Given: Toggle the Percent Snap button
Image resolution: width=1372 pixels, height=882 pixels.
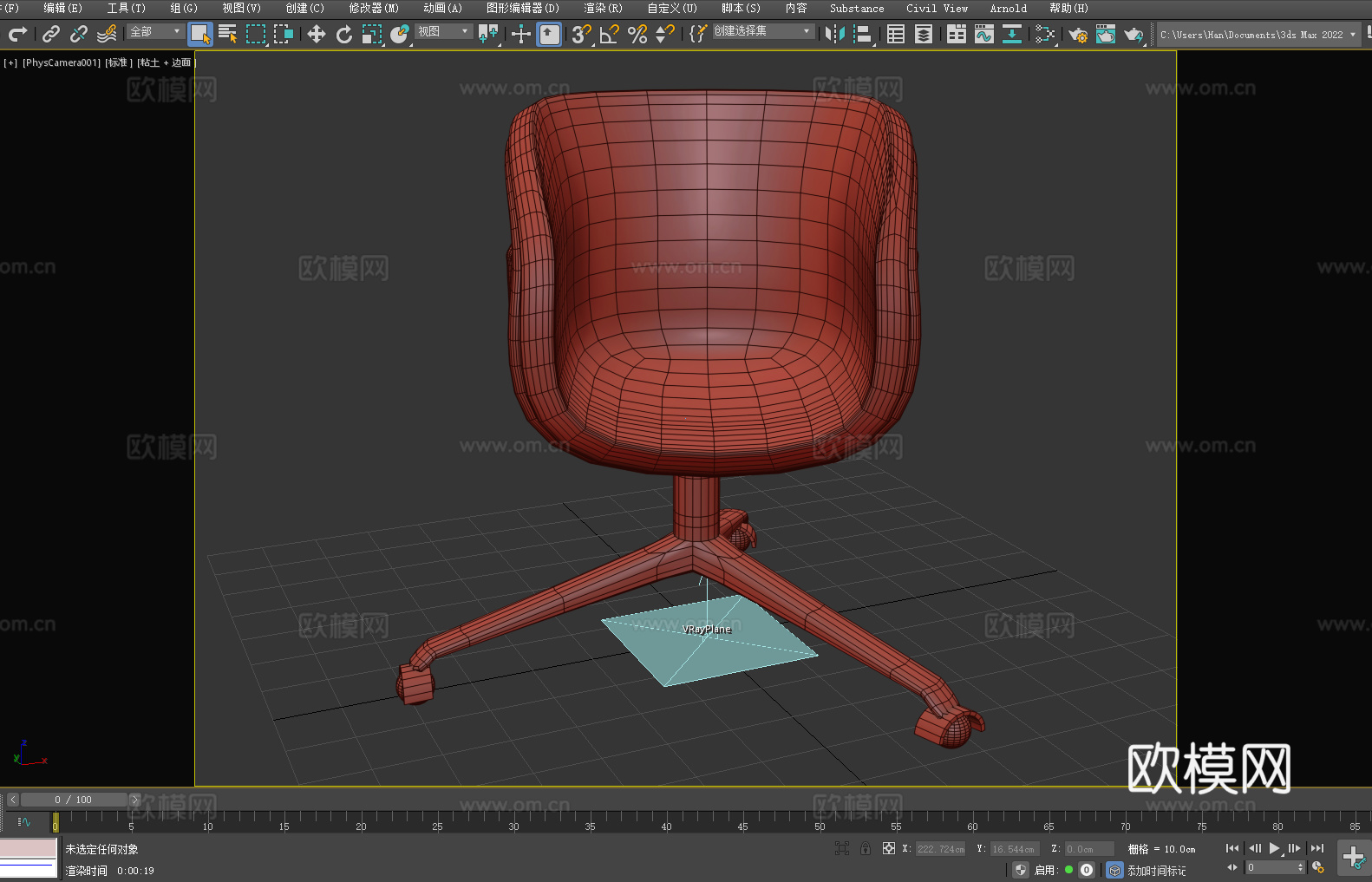Looking at the screenshot, I should point(637,34).
